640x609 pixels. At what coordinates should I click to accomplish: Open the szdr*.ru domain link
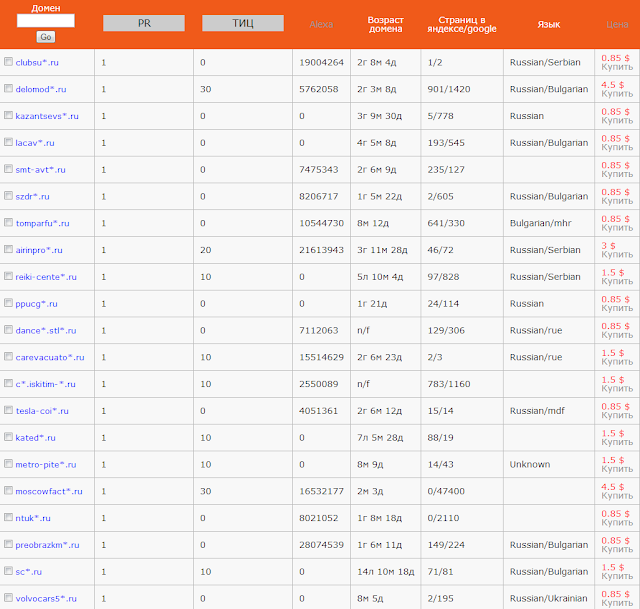tap(32, 197)
